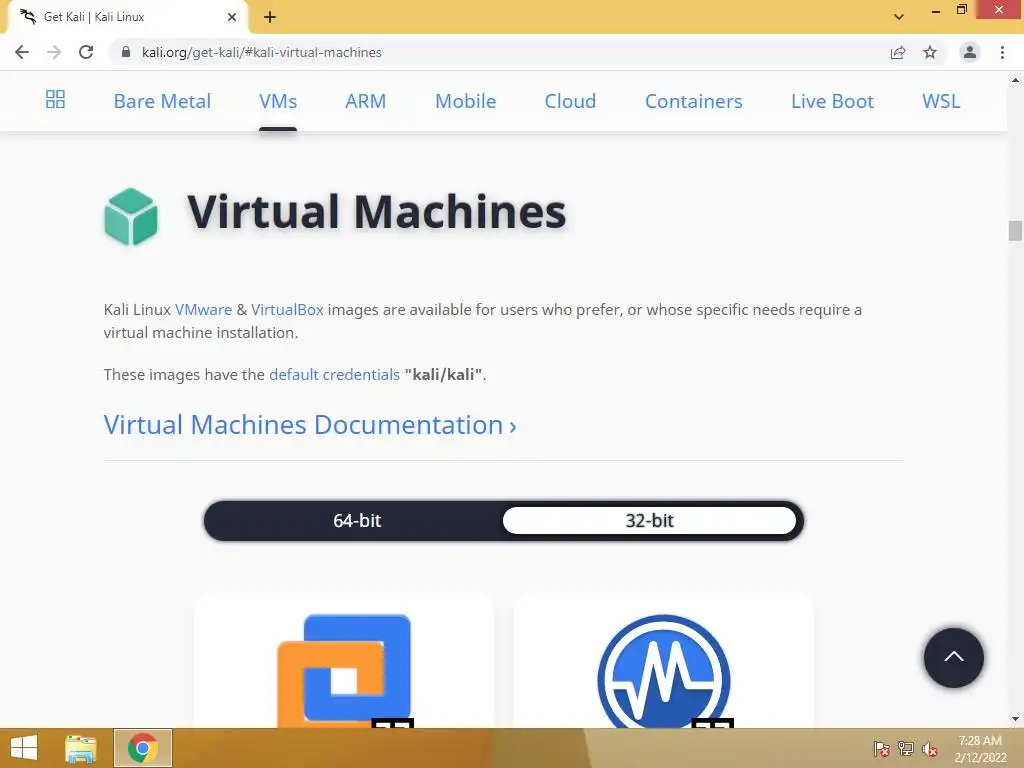
Task: Bookmark this page with the star
Action: [x=930, y=52]
